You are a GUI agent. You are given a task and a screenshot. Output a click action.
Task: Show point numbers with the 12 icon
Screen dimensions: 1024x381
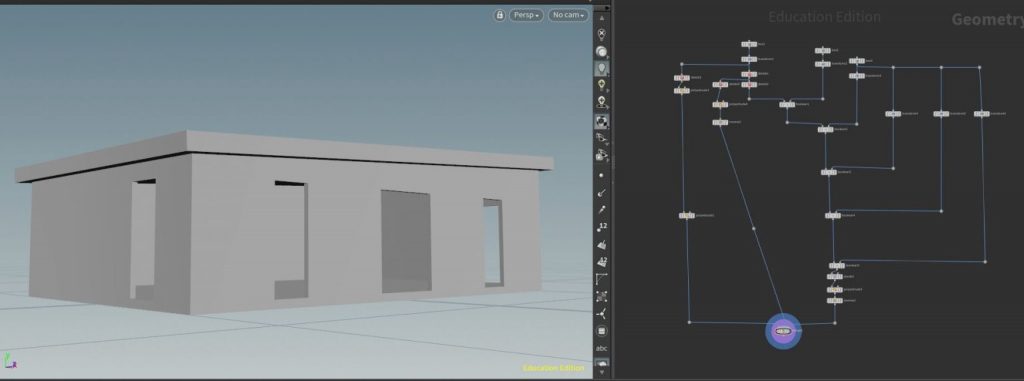pos(602,227)
